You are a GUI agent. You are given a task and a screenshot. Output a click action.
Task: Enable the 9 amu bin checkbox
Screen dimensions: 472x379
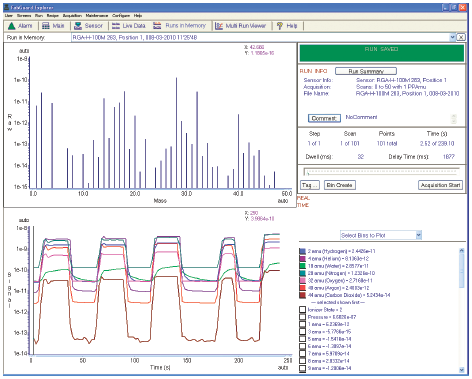click(302, 368)
